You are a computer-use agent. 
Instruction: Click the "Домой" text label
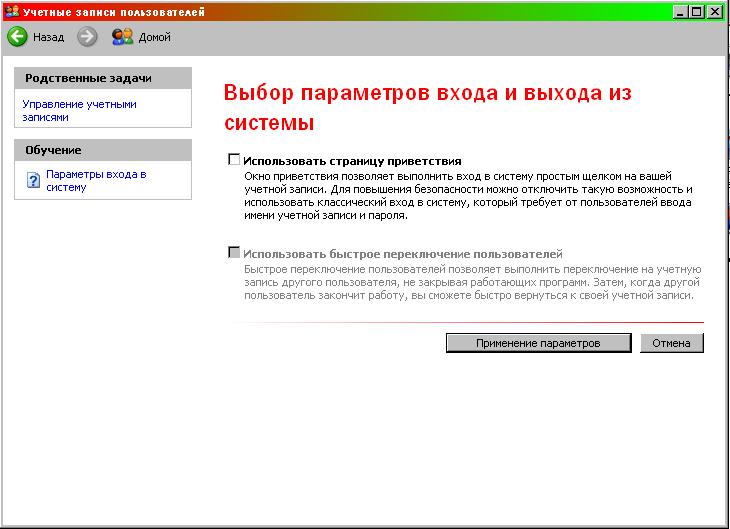pos(154,37)
